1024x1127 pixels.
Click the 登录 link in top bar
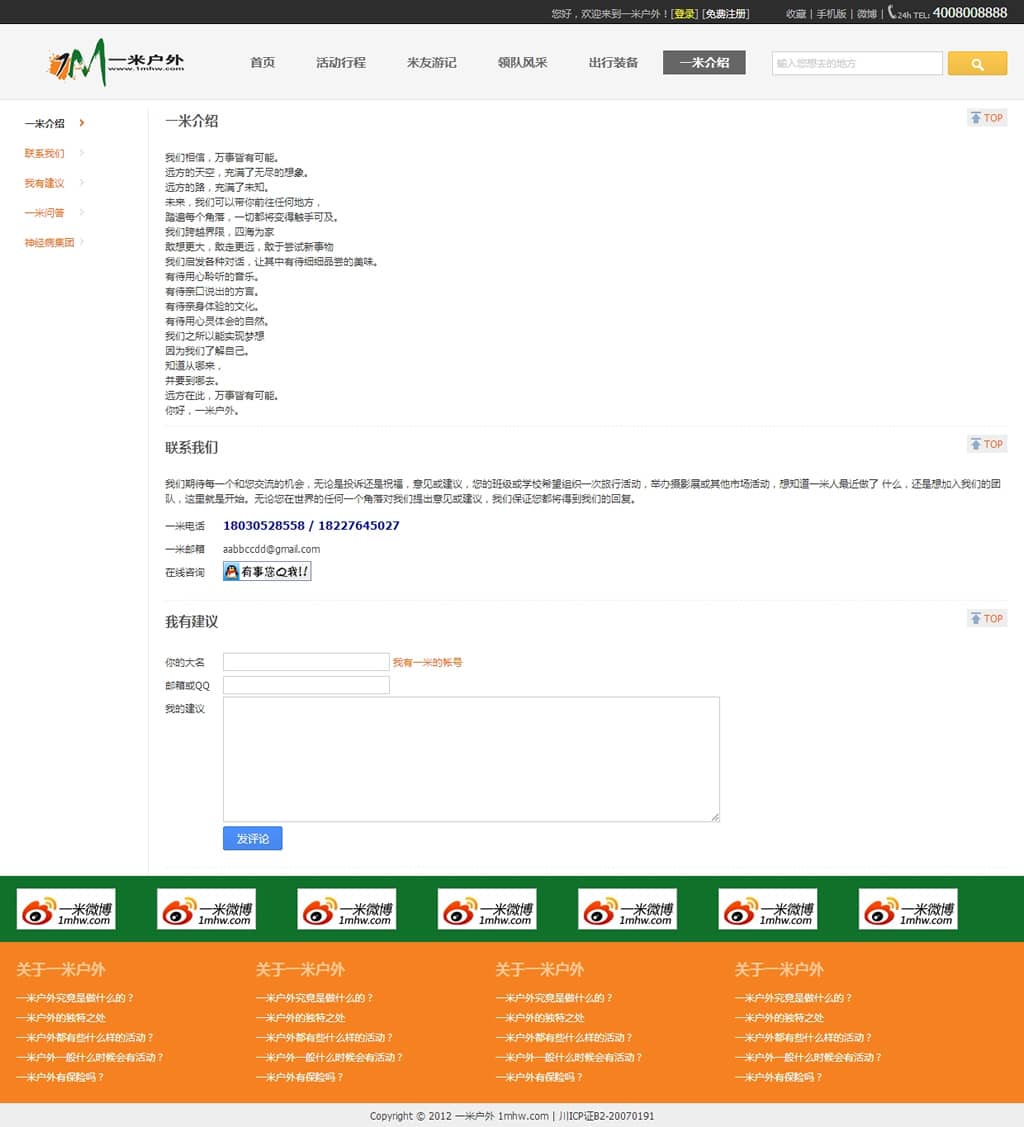(684, 14)
